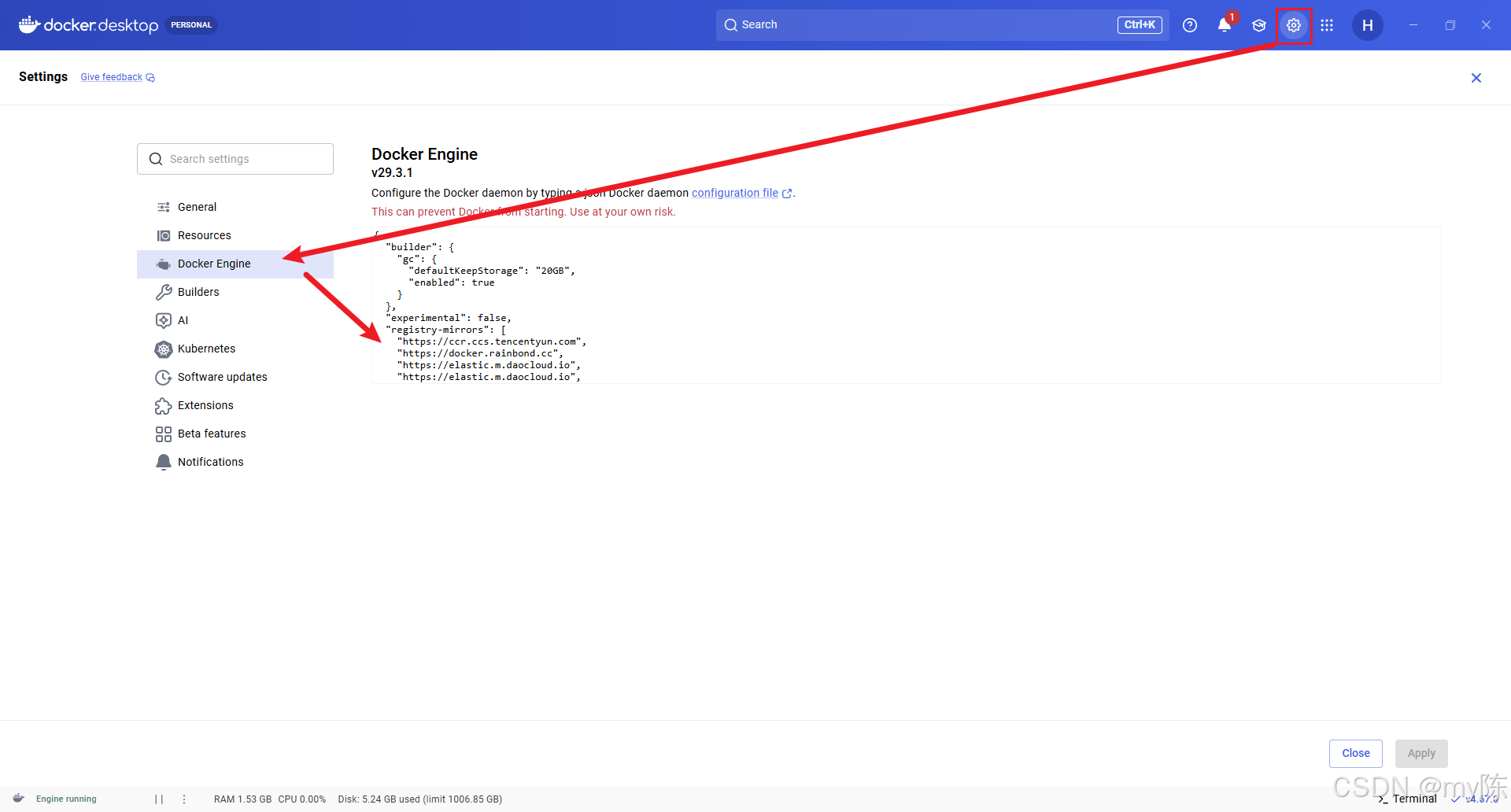The width and height of the screenshot is (1511, 812).
Task: Open the engine three-dot options menu
Action: (x=184, y=799)
